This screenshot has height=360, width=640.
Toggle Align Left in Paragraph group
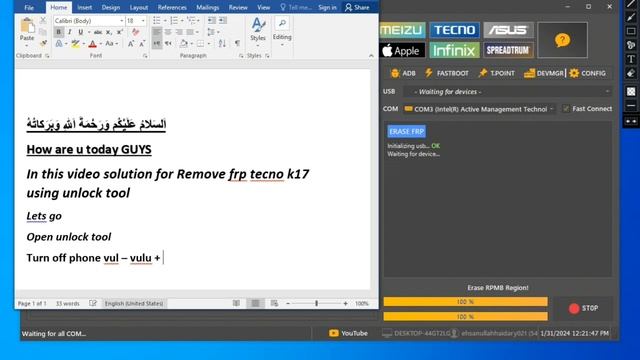click(157, 32)
